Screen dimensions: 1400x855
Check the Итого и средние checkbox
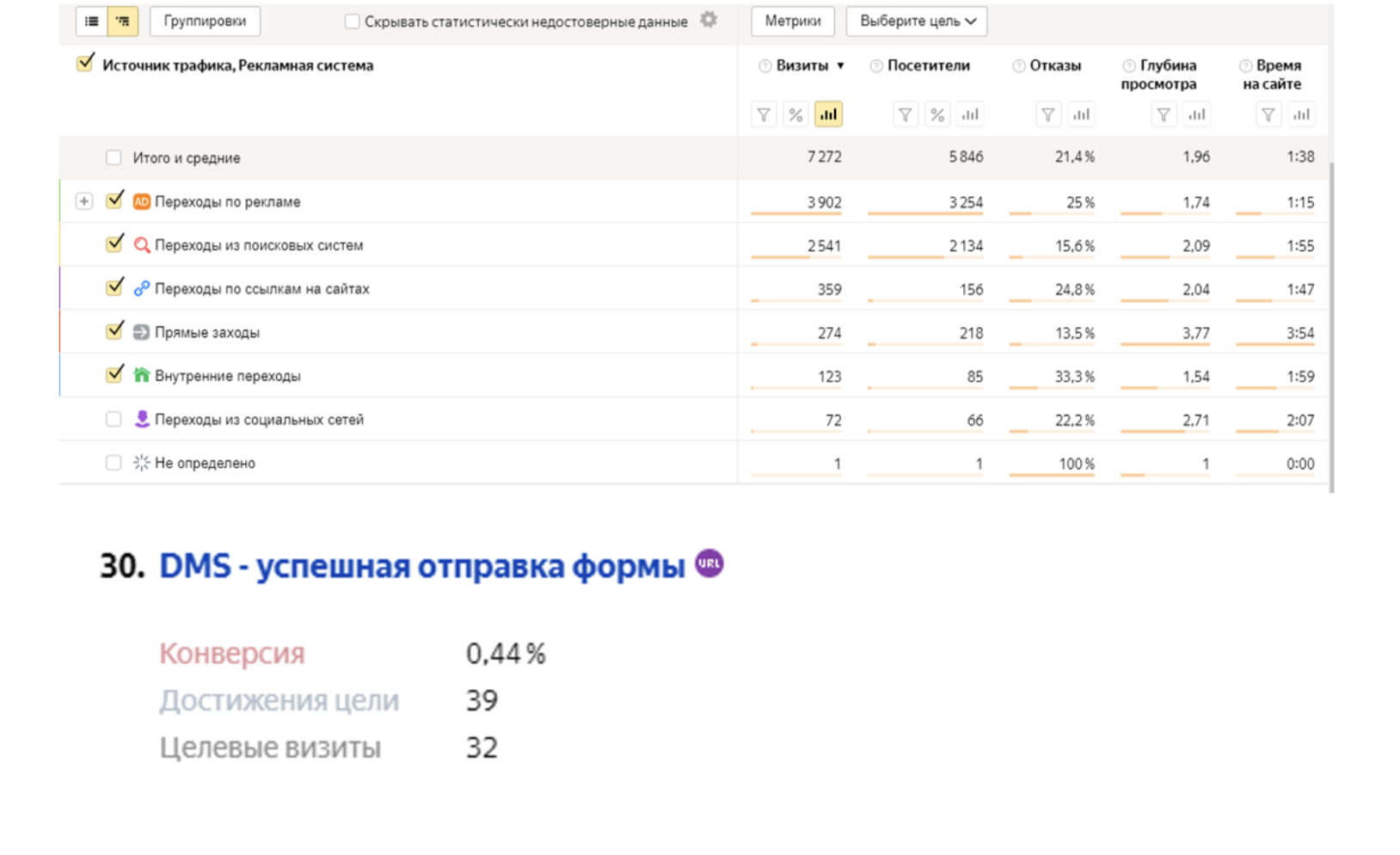(x=114, y=157)
